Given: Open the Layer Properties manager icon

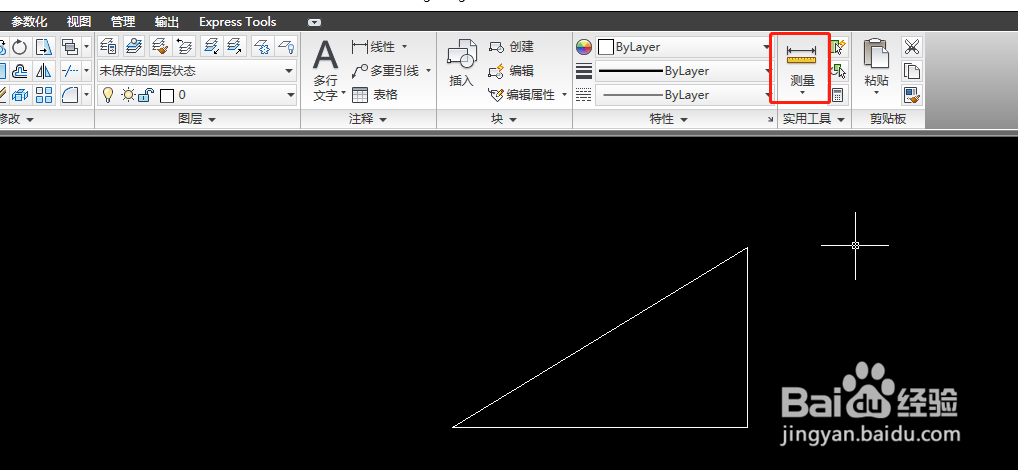Looking at the screenshot, I should point(108,46).
